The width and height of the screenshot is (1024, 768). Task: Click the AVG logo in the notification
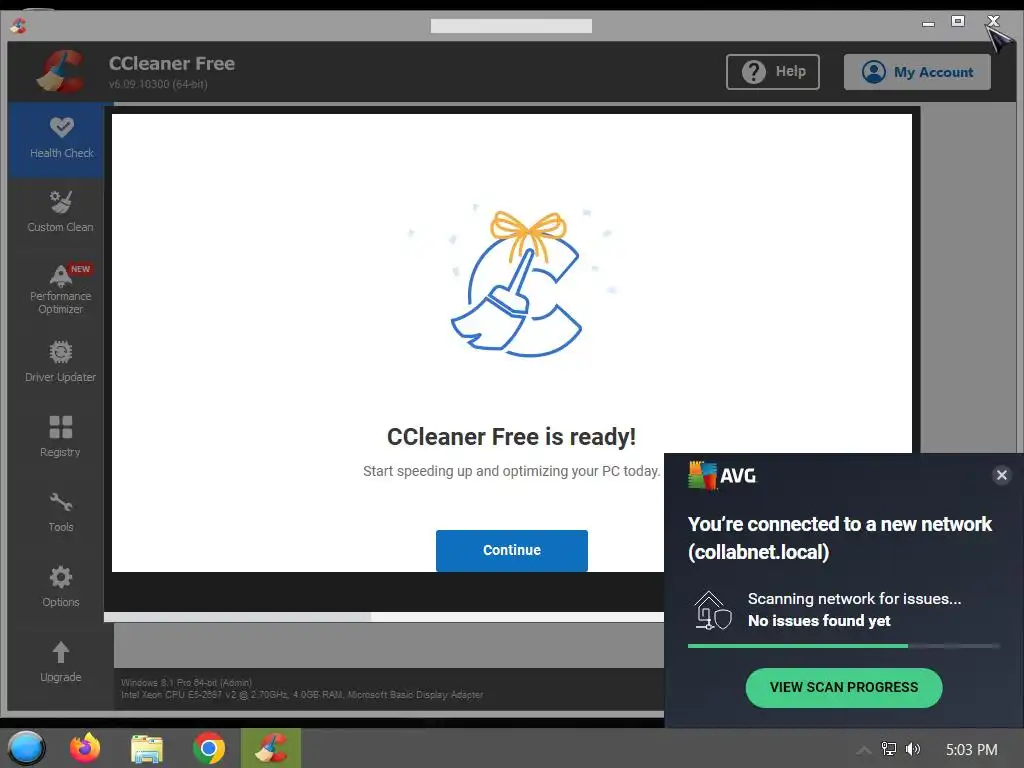[722, 475]
